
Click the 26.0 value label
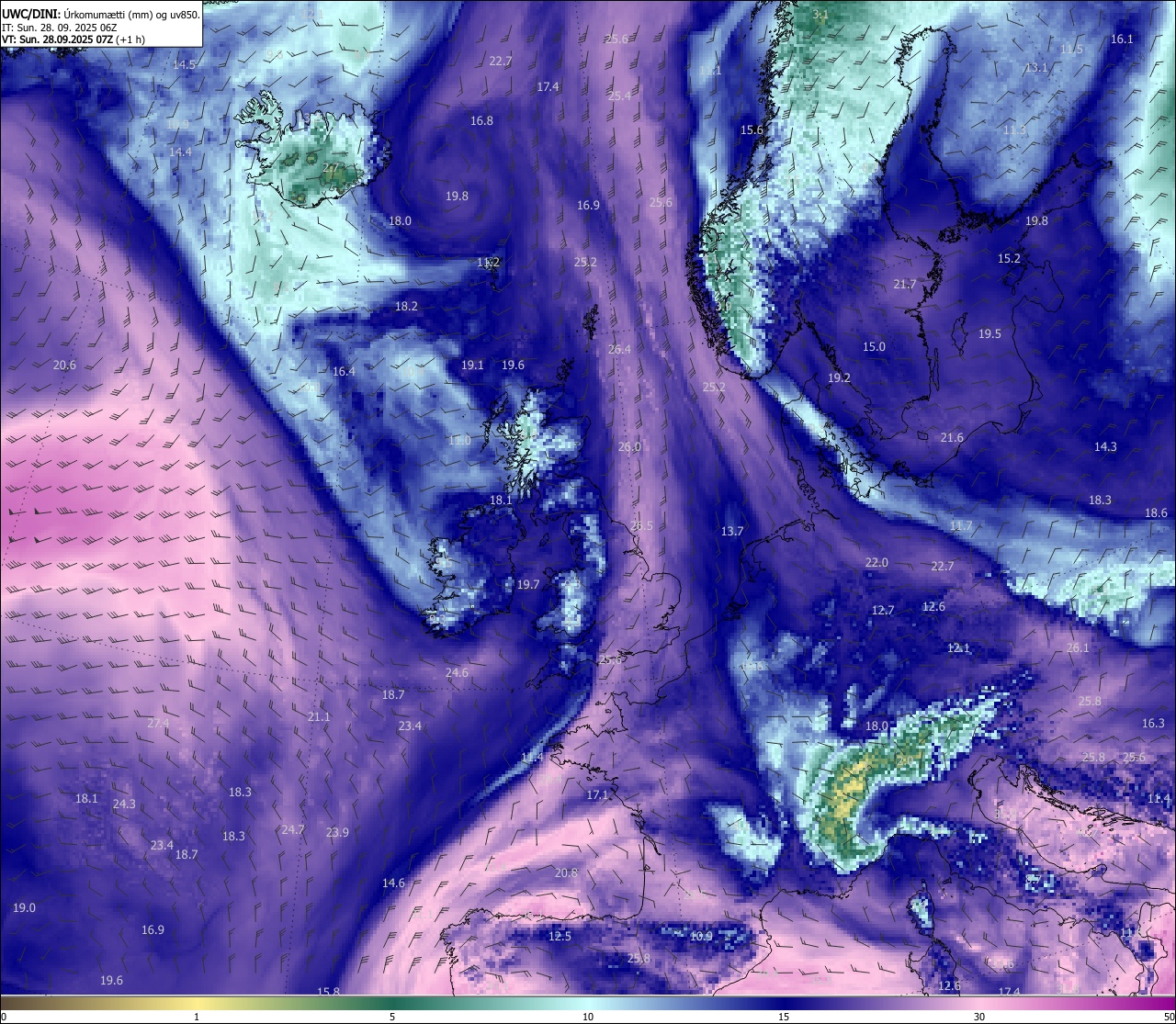(629, 446)
